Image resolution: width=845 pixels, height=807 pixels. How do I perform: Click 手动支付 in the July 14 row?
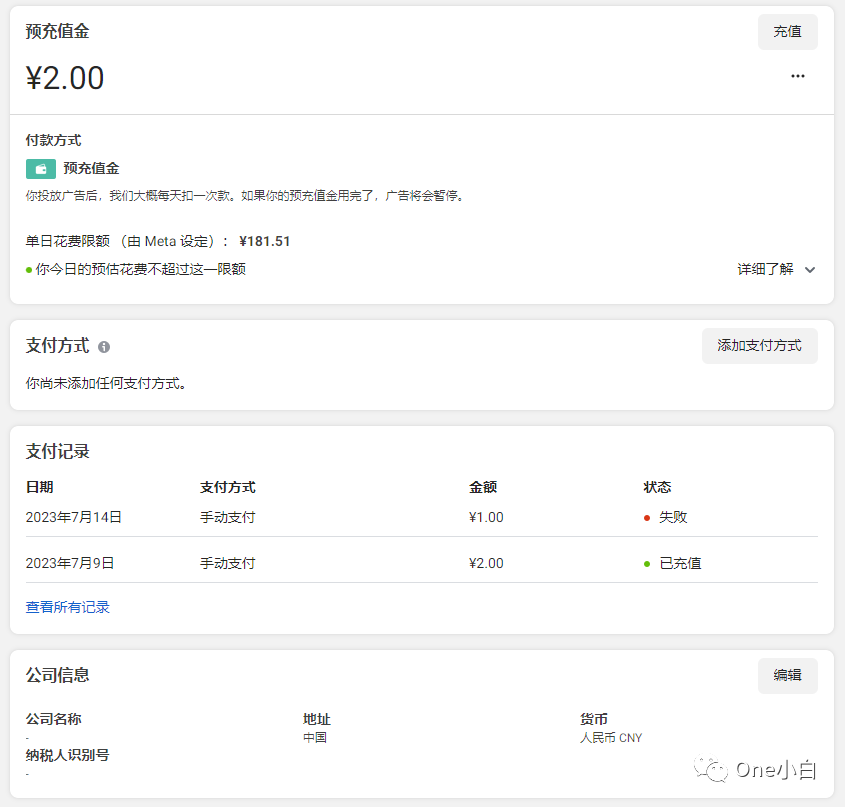(x=227, y=517)
